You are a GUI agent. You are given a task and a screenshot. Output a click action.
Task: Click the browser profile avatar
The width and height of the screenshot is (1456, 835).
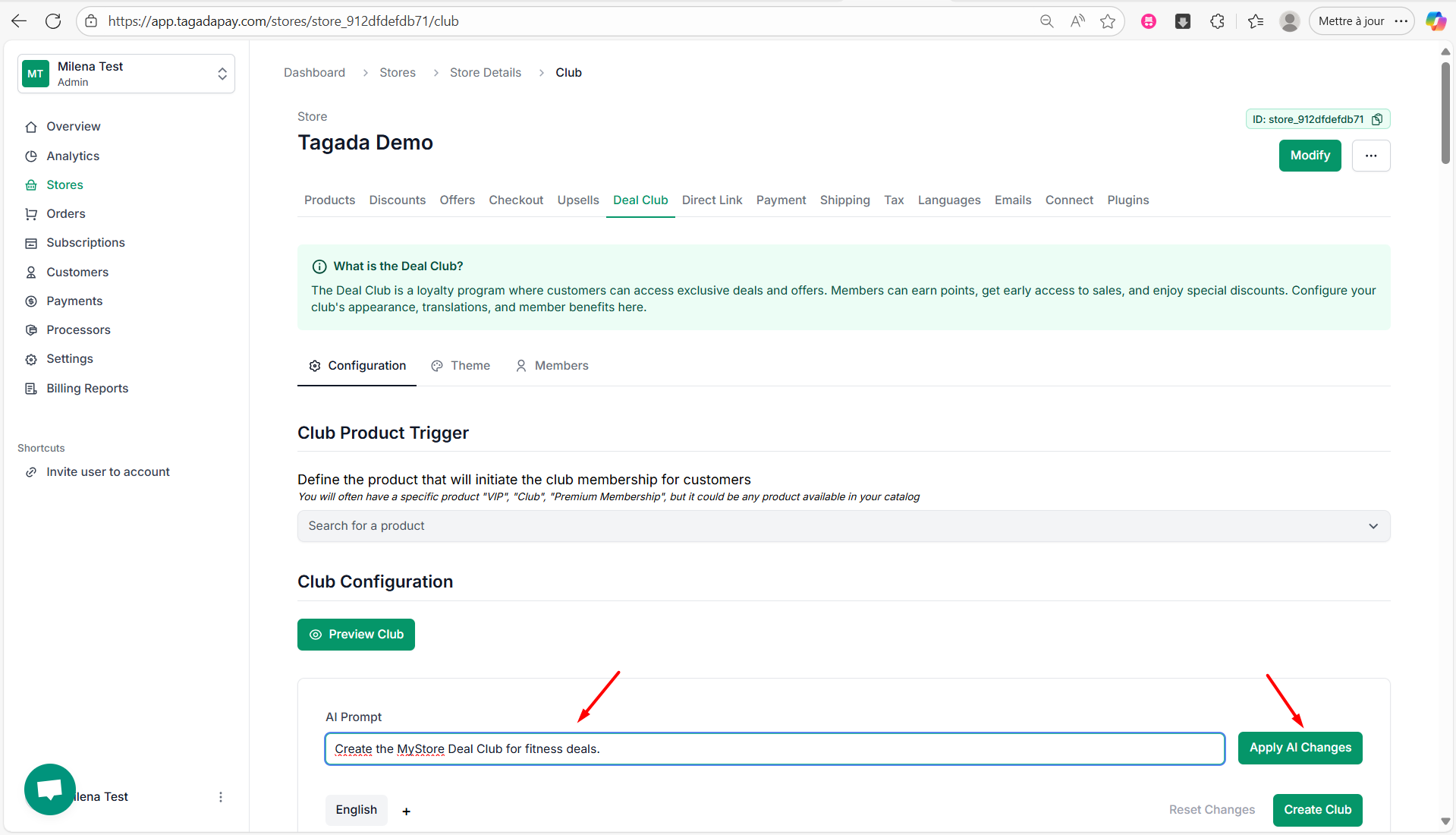1289,21
